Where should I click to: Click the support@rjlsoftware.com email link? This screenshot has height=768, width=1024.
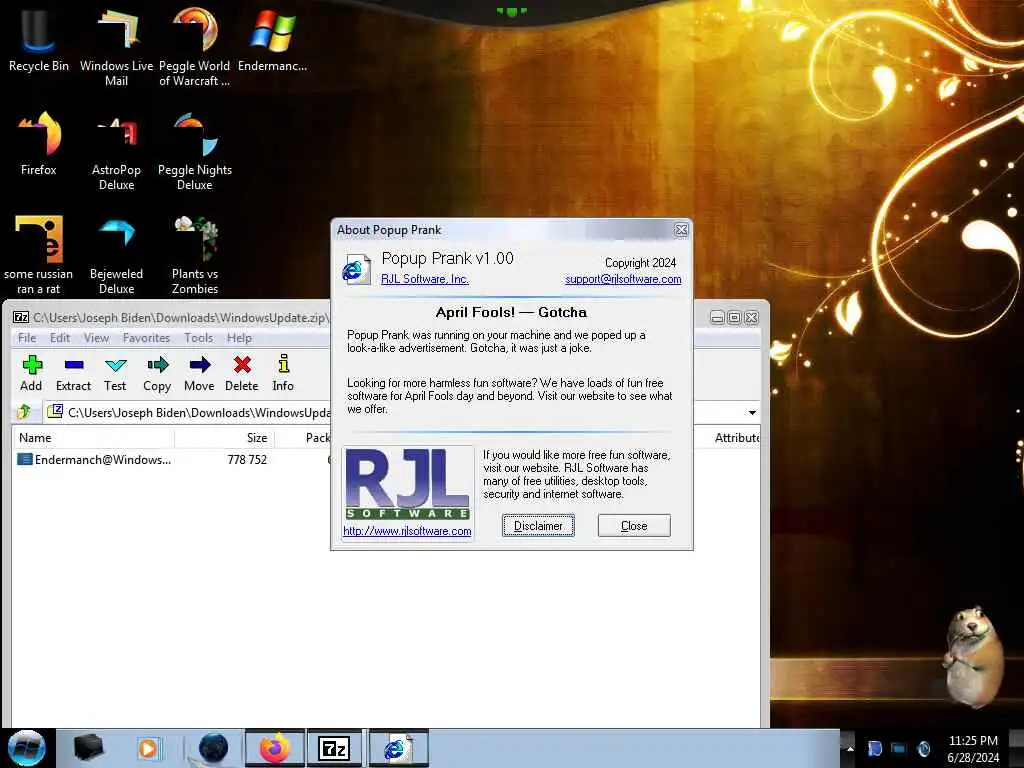point(623,279)
